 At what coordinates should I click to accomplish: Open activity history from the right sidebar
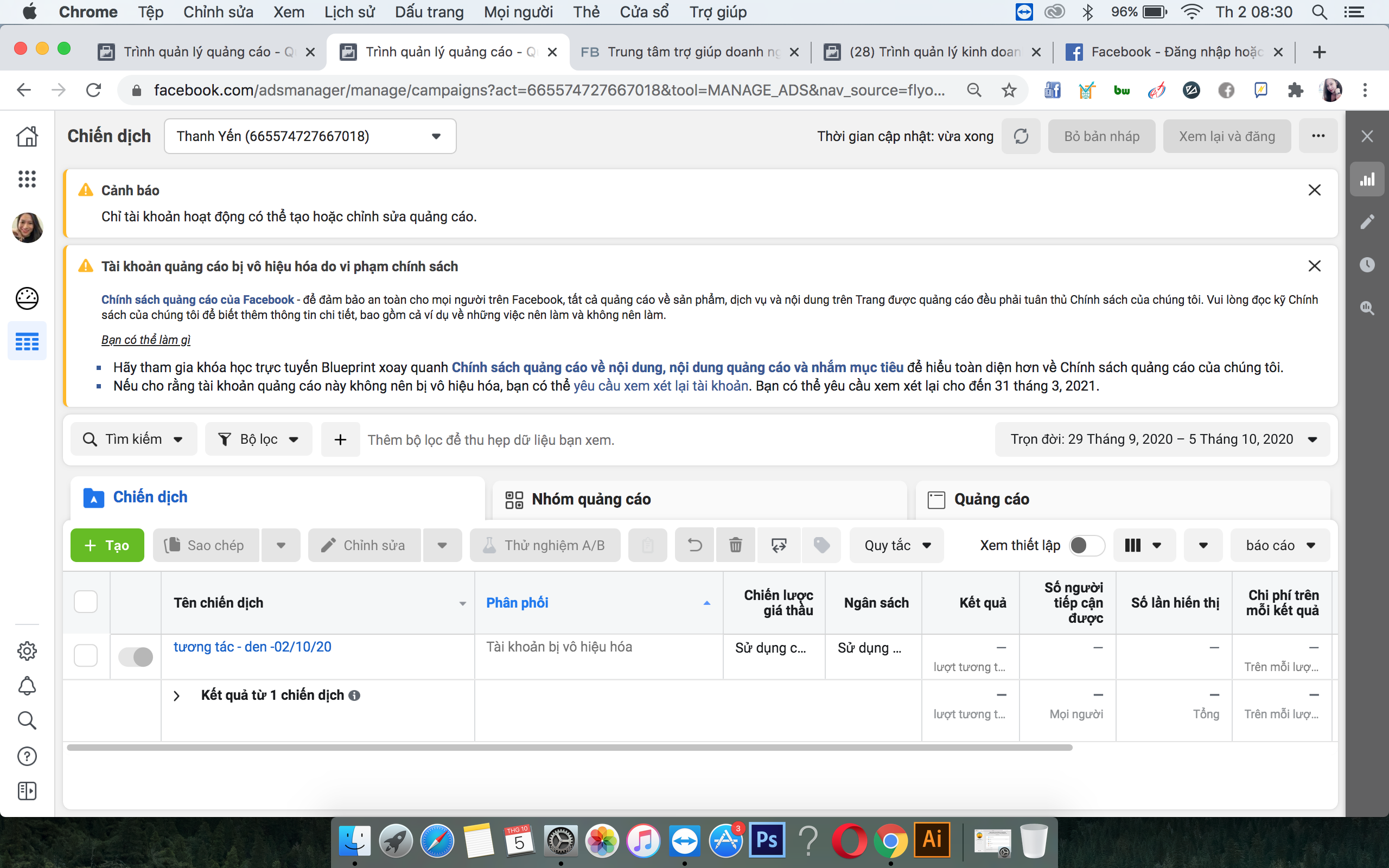(1368, 265)
